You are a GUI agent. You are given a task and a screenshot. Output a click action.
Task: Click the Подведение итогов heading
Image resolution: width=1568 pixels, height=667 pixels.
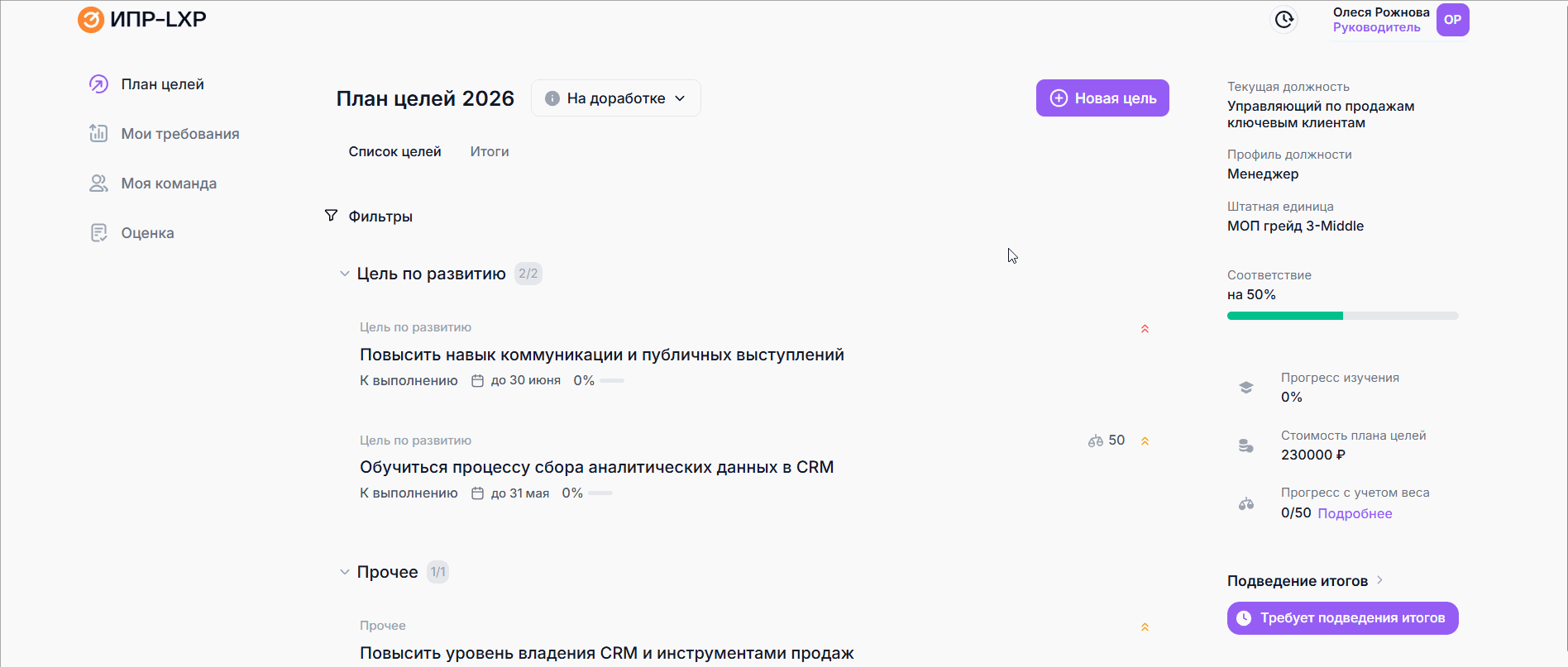tap(1297, 581)
